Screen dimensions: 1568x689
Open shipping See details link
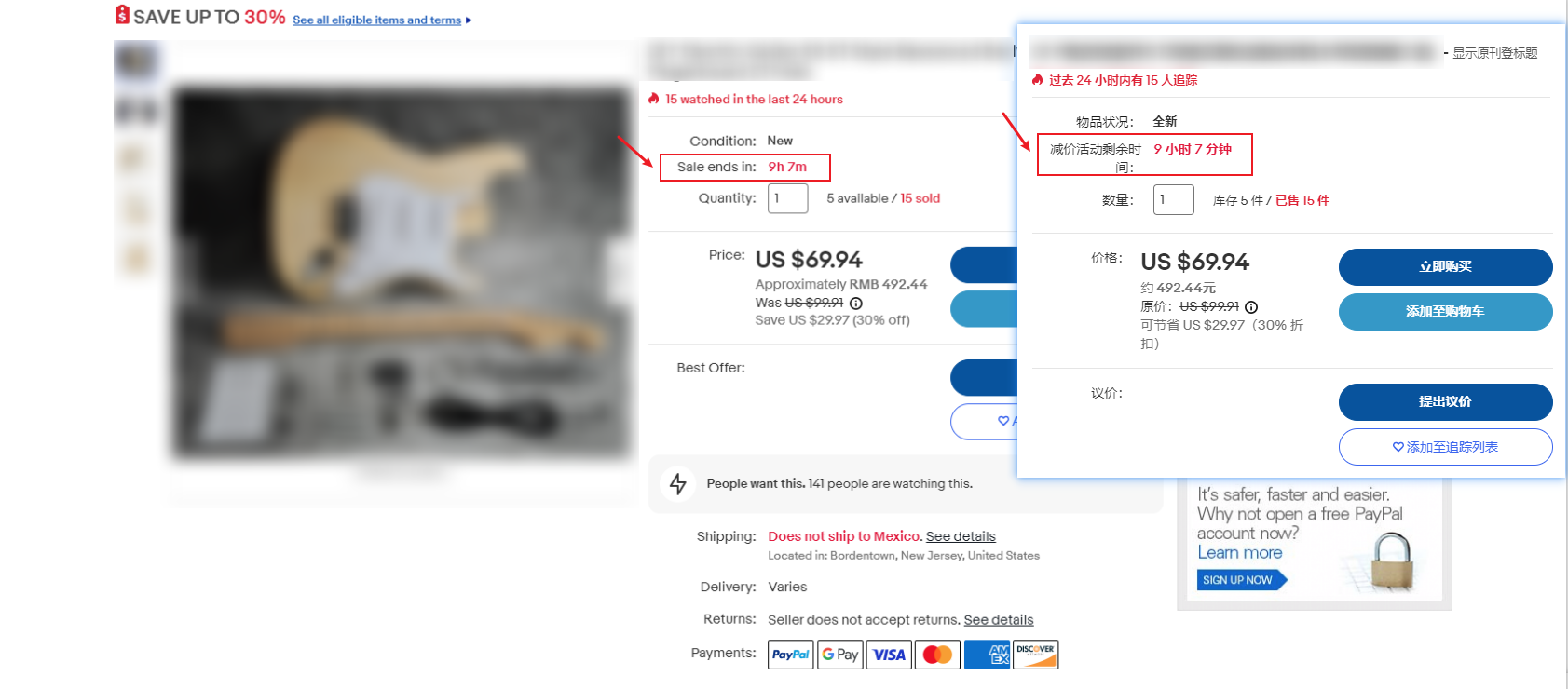tap(961, 536)
